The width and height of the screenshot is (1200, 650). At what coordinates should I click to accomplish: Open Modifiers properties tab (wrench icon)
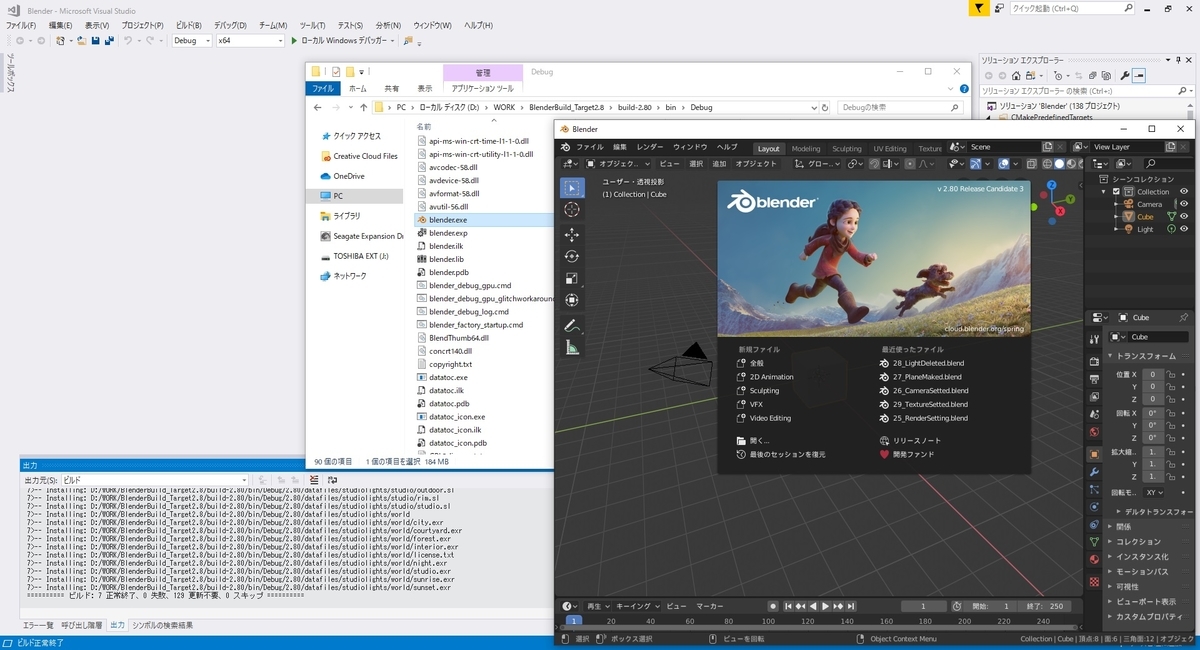(x=1094, y=472)
